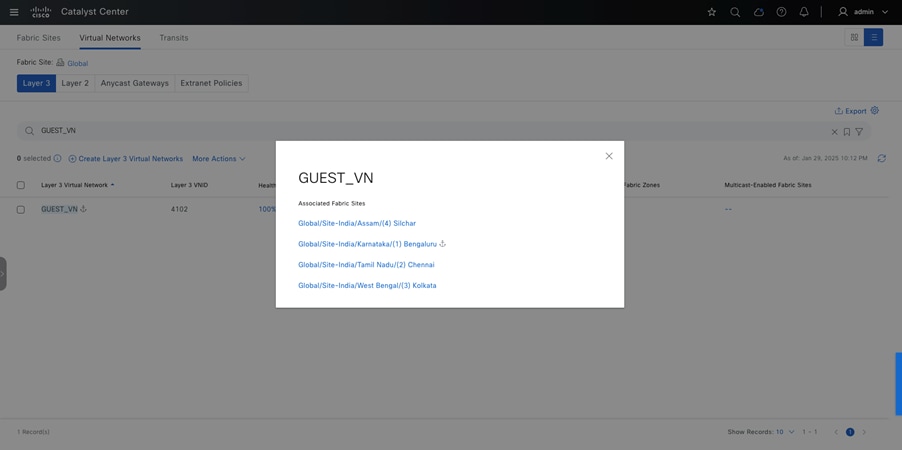Click the anchor icon beside GUEST_VN row
The image size is (902, 450).
(x=83, y=209)
